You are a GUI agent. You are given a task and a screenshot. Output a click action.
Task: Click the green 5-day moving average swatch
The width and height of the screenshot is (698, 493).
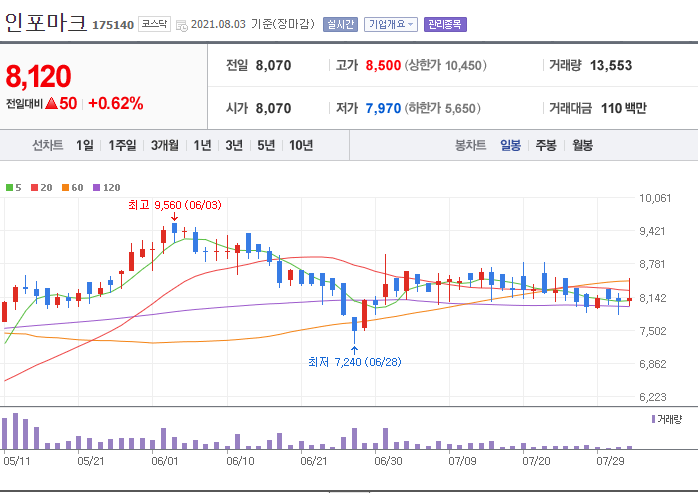coord(9,187)
